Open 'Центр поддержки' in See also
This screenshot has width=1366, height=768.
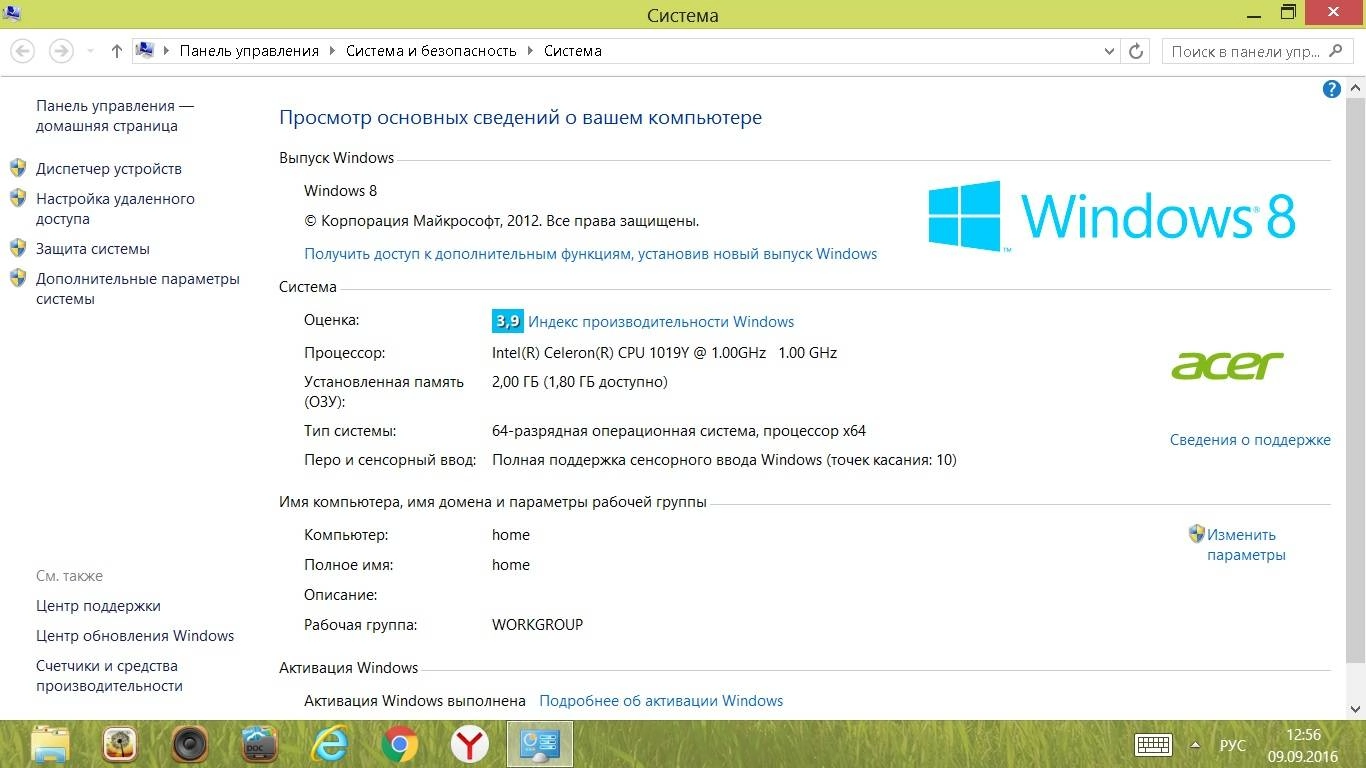click(98, 606)
